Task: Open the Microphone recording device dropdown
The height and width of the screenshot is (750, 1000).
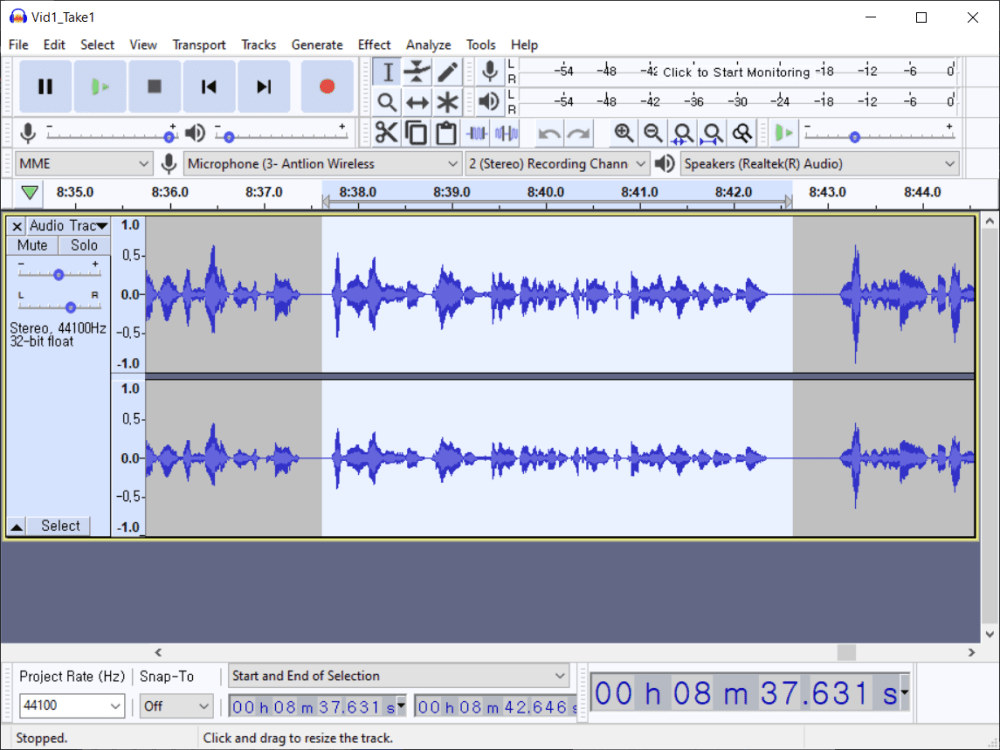Action: tap(322, 164)
